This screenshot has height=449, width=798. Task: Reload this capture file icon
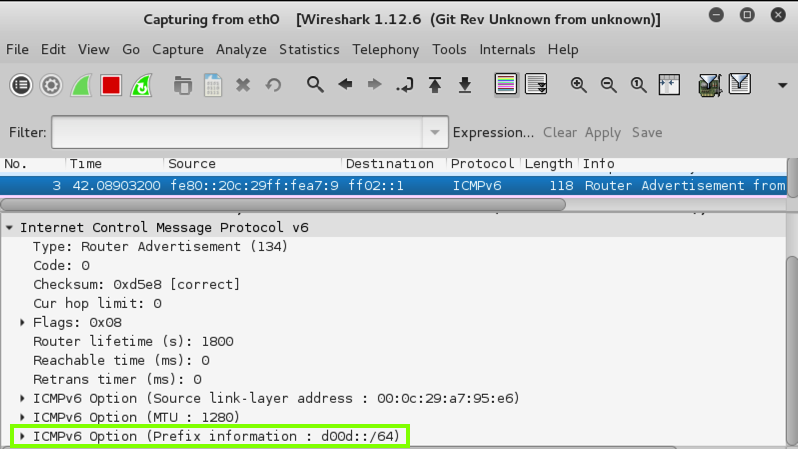tap(273, 85)
